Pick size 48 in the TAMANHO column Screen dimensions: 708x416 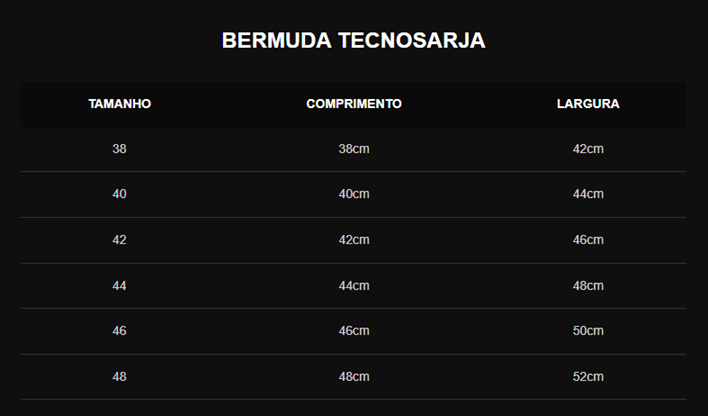tap(120, 377)
